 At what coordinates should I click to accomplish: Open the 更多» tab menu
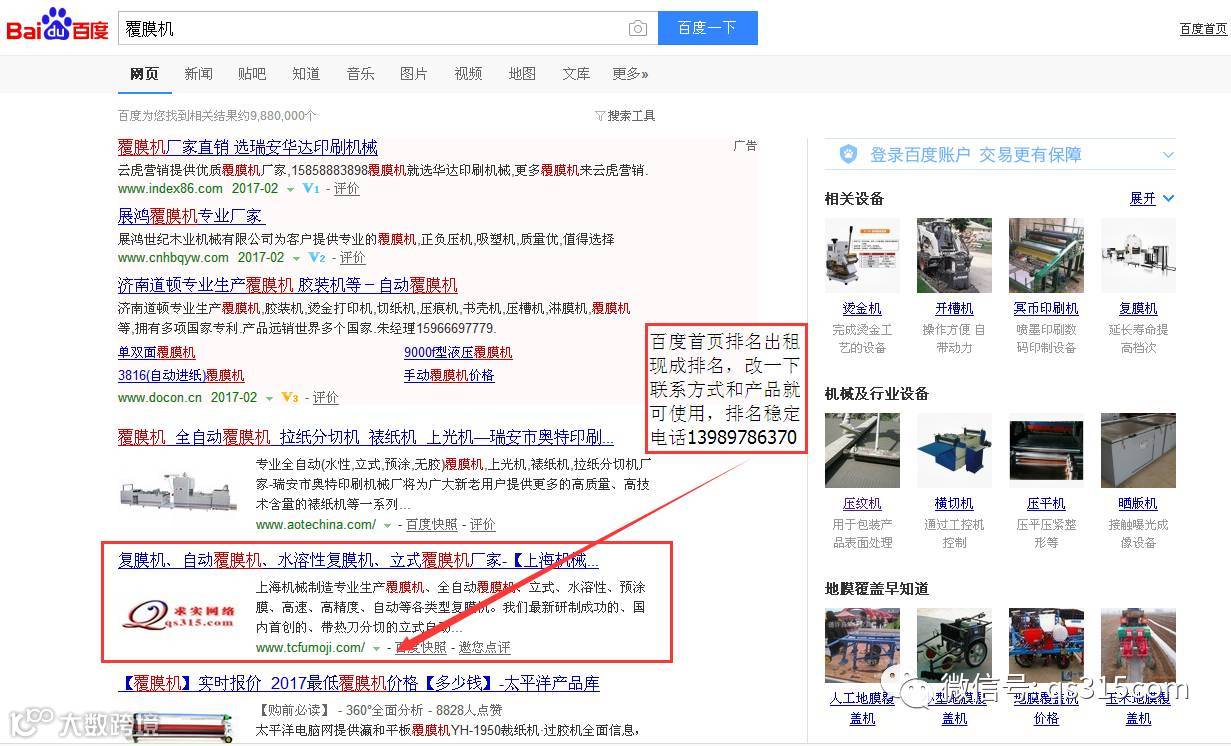tap(630, 74)
